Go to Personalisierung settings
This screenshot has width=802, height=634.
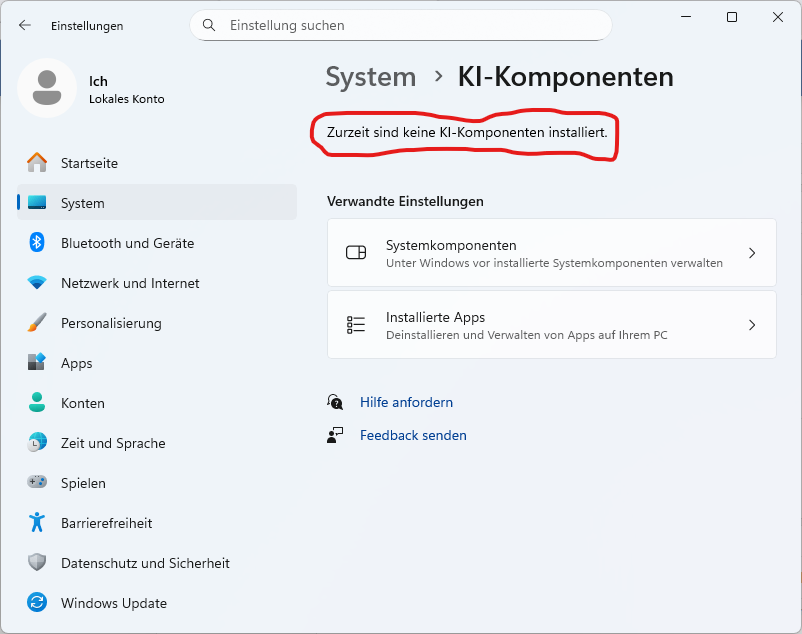pos(157,322)
